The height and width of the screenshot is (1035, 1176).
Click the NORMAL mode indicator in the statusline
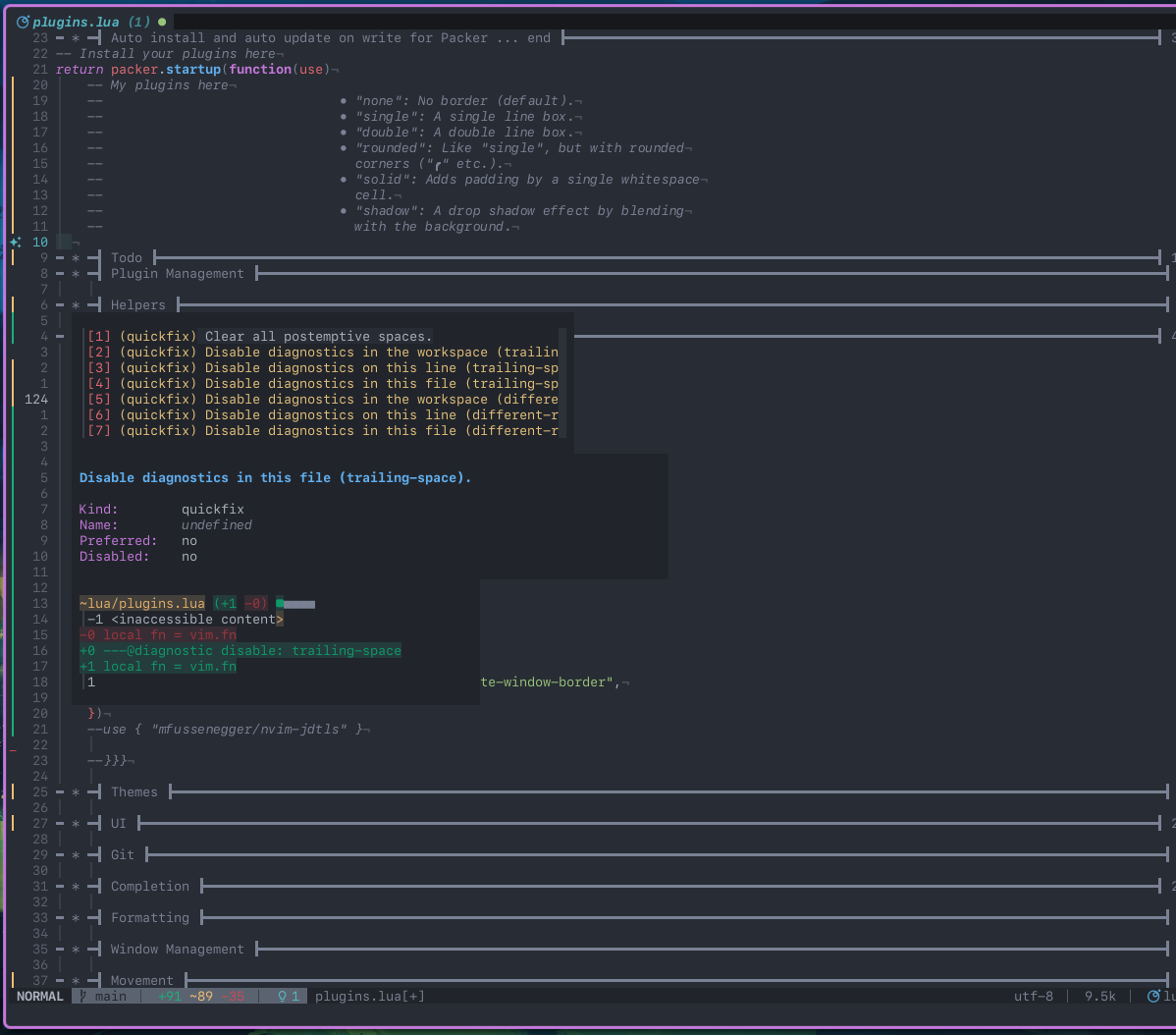(38, 996)
